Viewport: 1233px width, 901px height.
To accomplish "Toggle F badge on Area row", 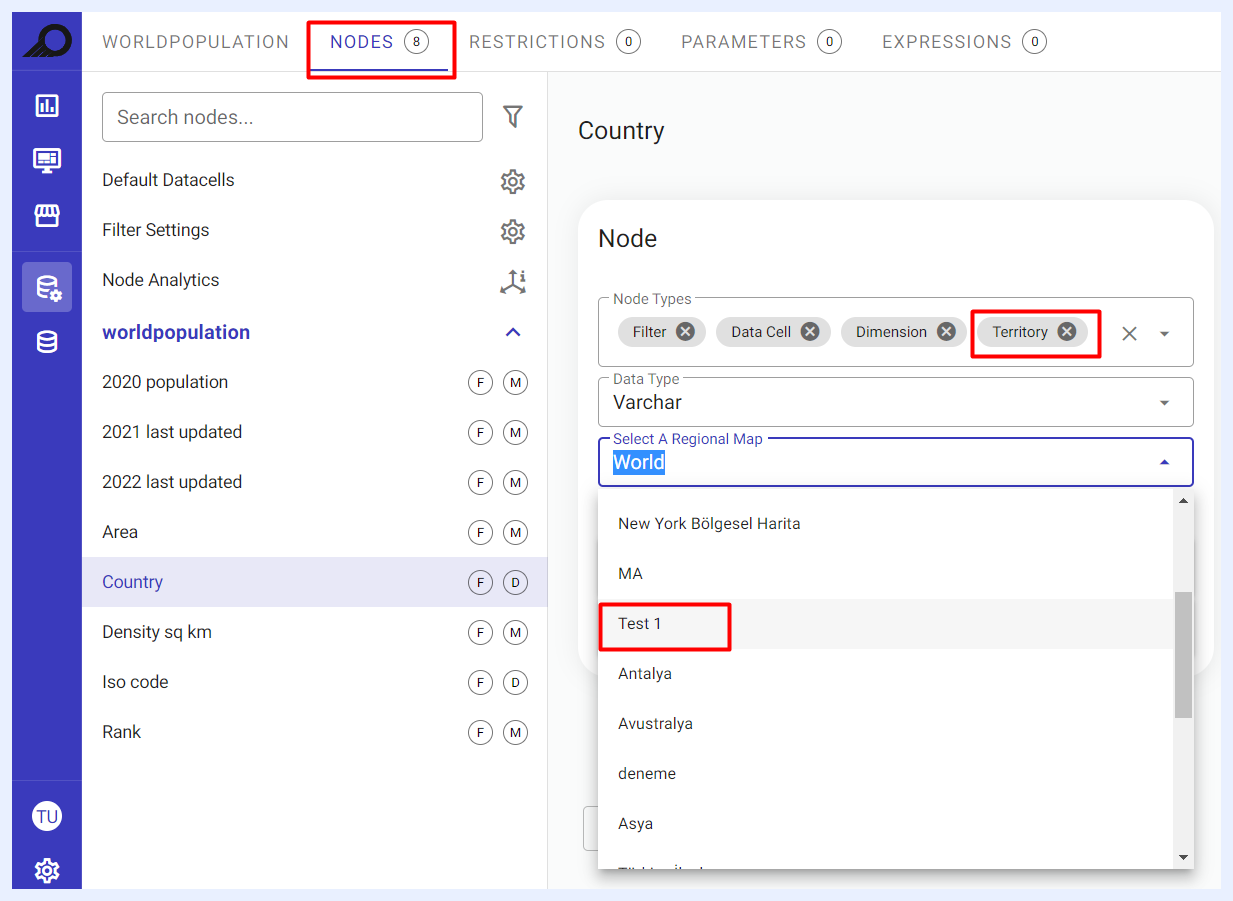I will pyautogui.click(x=481, y=532).
